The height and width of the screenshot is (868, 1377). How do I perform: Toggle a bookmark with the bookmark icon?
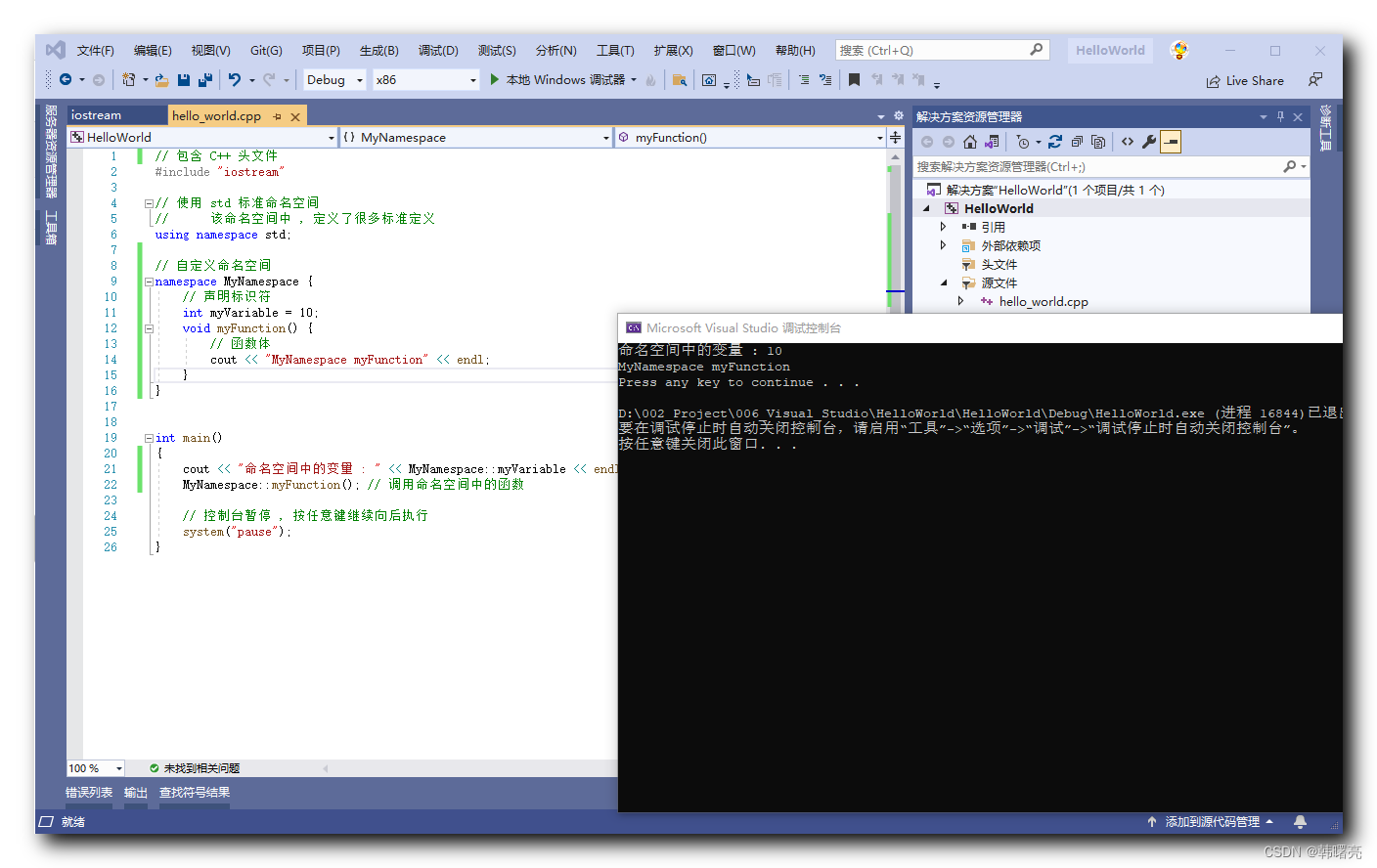(x=854, y=80)
